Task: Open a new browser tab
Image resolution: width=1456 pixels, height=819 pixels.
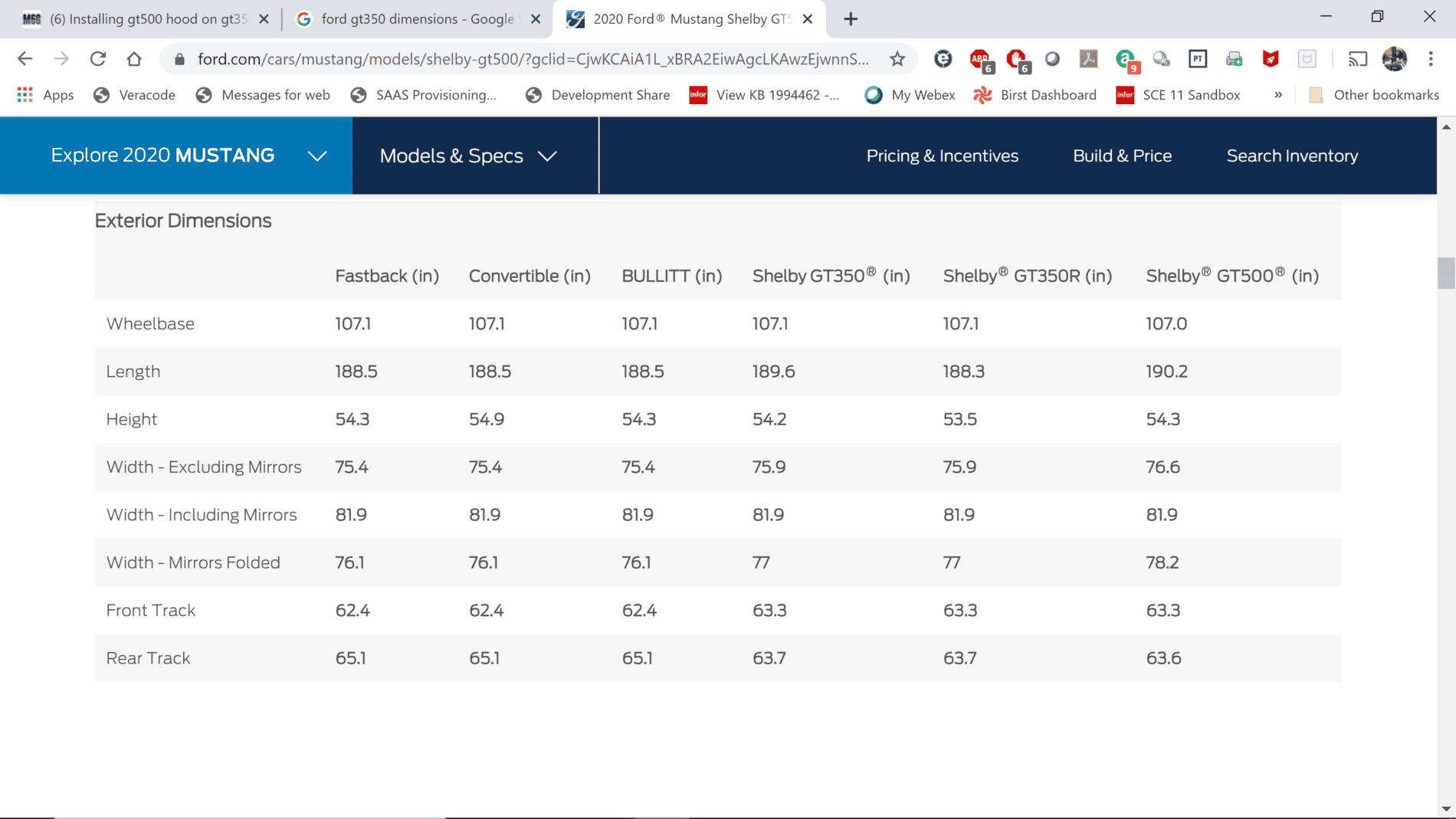Action: tap(851, 19)
